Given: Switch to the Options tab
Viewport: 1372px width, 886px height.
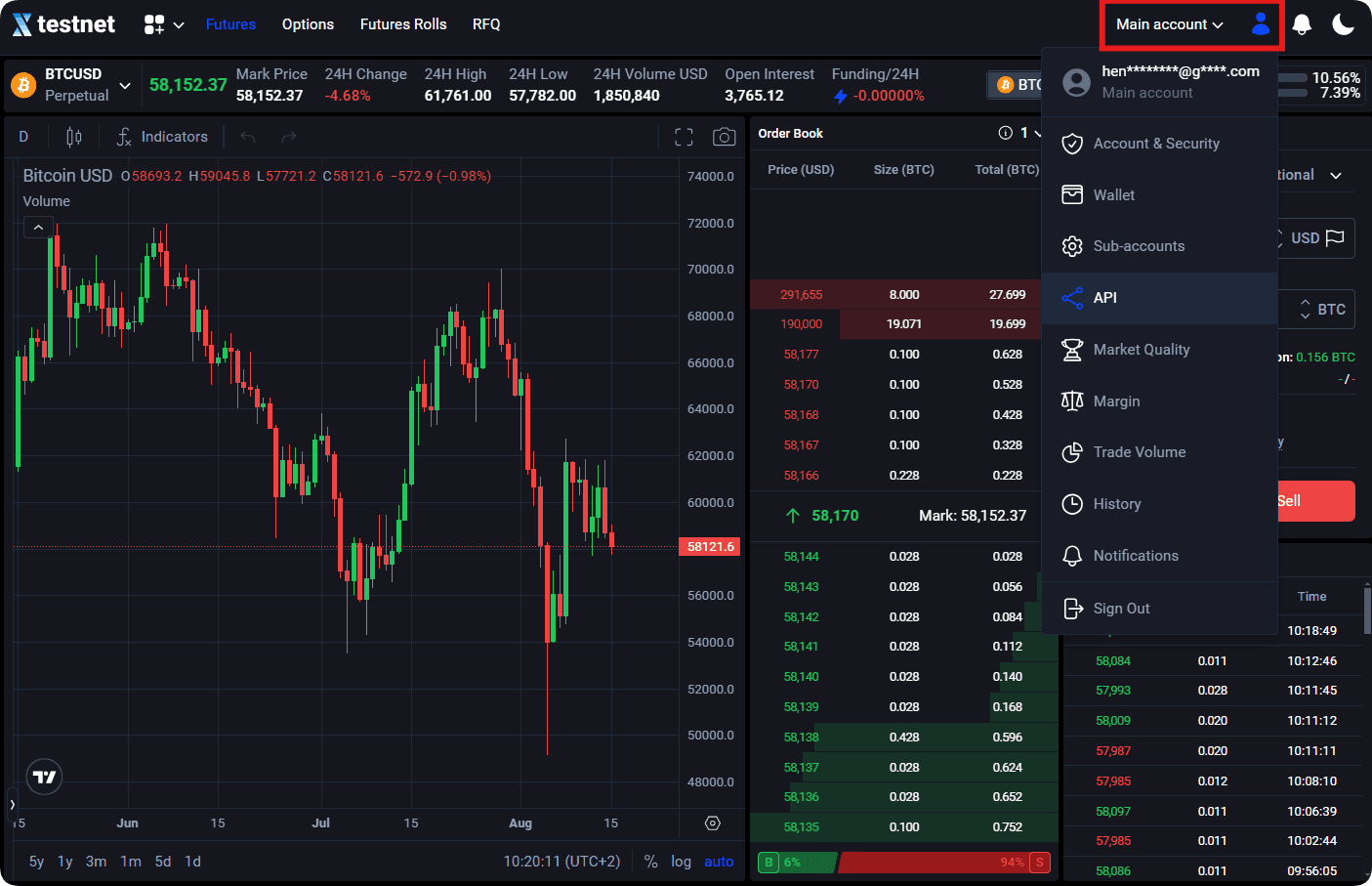Looking at the screenshot, I should pos(308,23).
